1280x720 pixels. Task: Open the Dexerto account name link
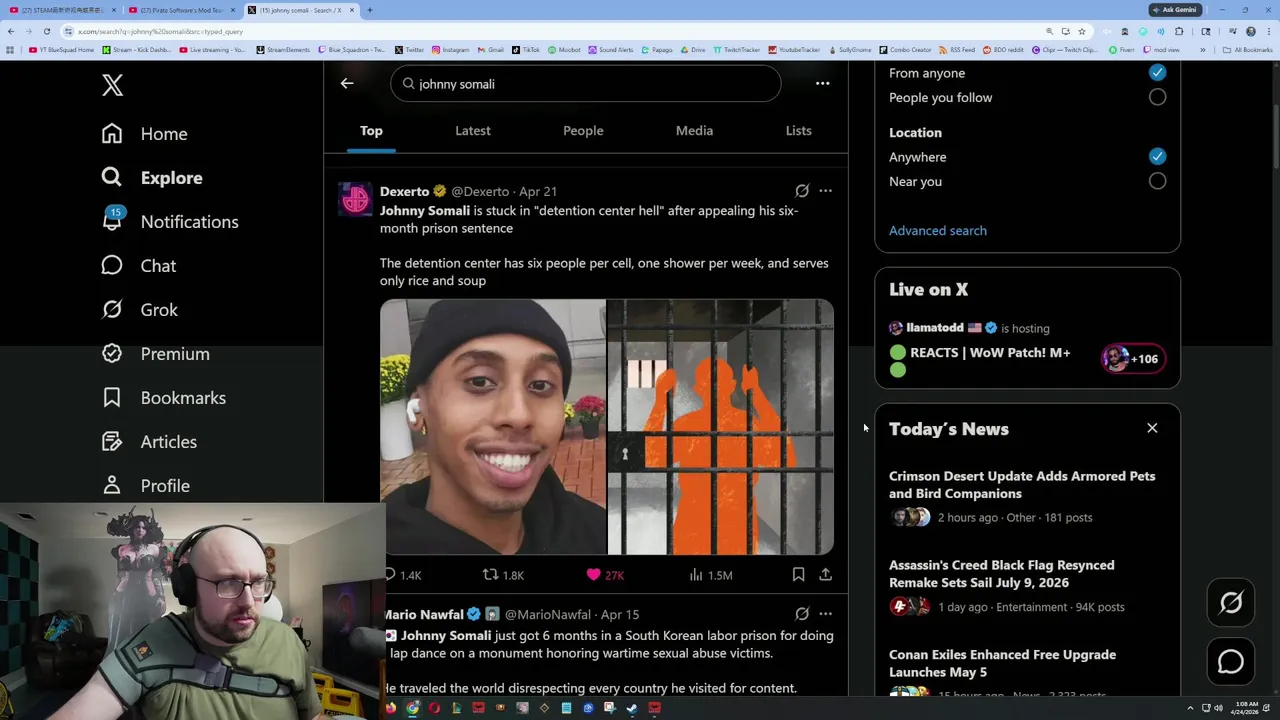pos(404,191)
